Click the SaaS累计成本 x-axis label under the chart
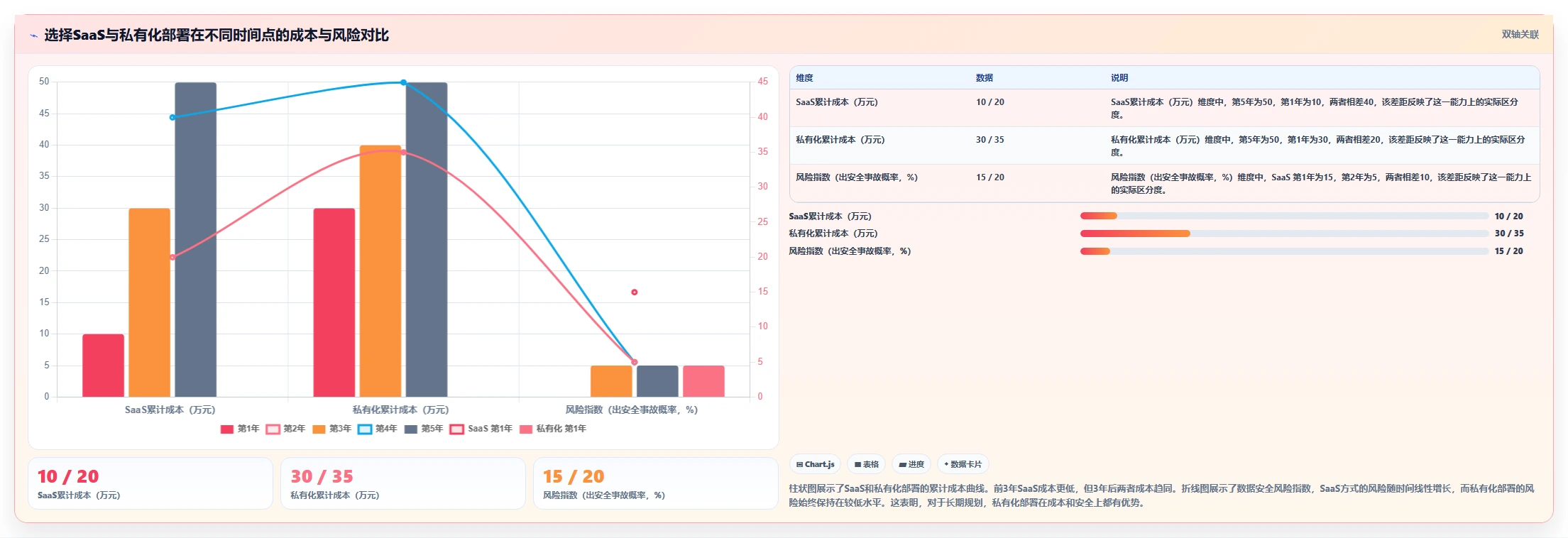 [170, 410]
